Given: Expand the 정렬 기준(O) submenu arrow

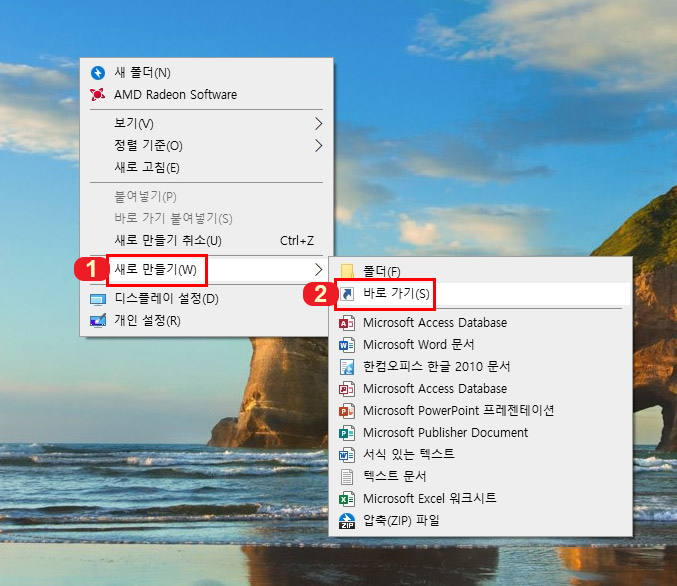Looking at the screenshot, I should pyautogui.click(x=318, y=146).
